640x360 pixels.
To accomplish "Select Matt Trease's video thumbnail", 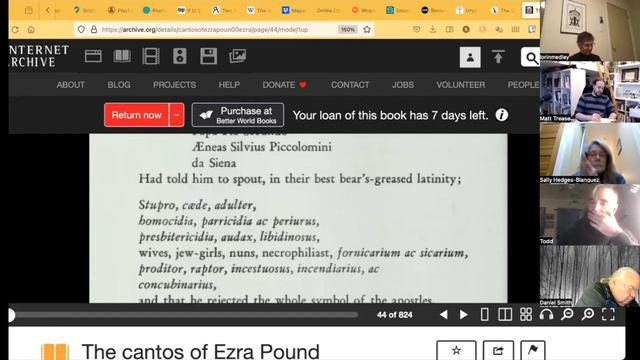I will click(590, 92).
